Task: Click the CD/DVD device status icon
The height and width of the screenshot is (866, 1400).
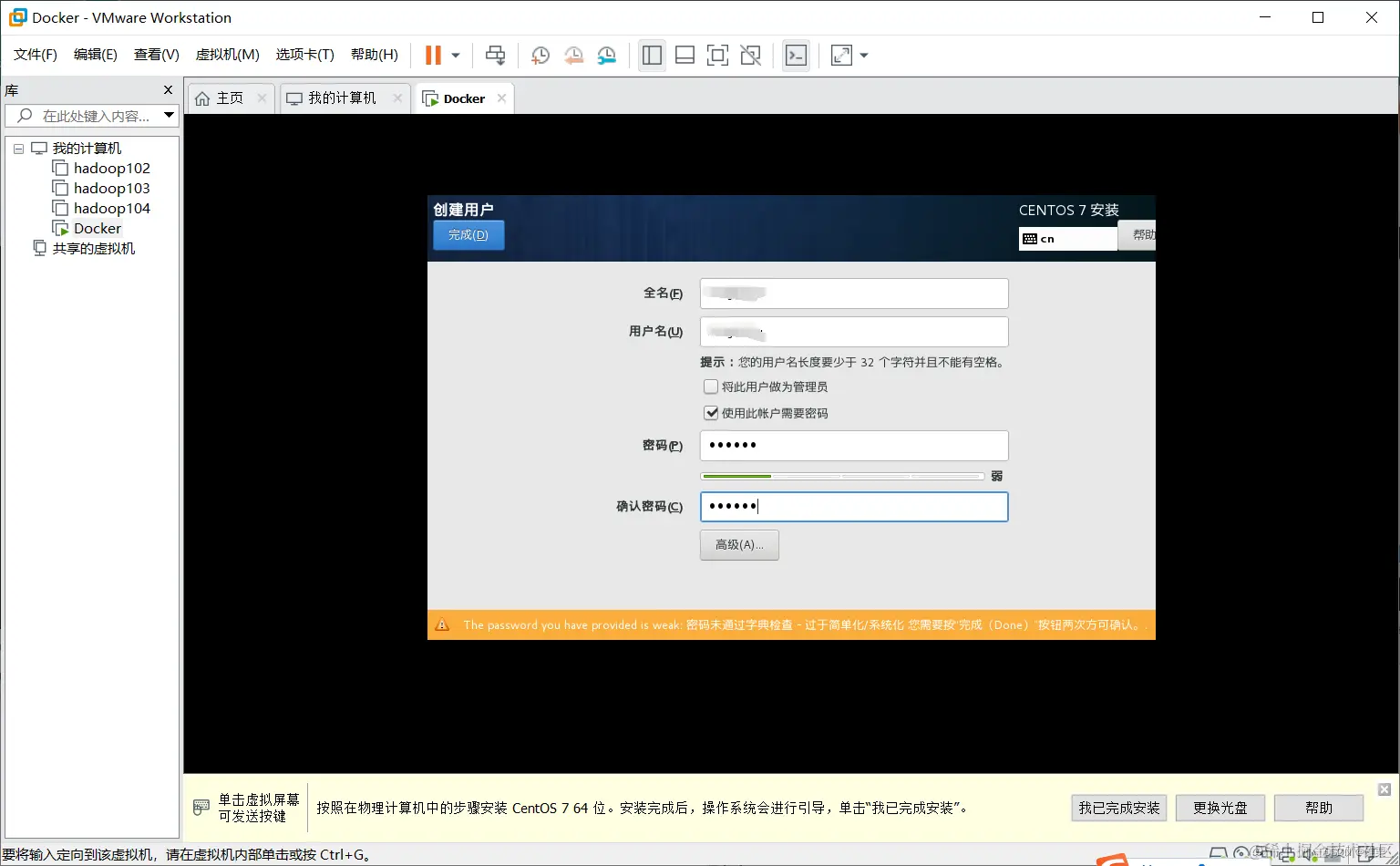Action: [x=1241, y=854]
